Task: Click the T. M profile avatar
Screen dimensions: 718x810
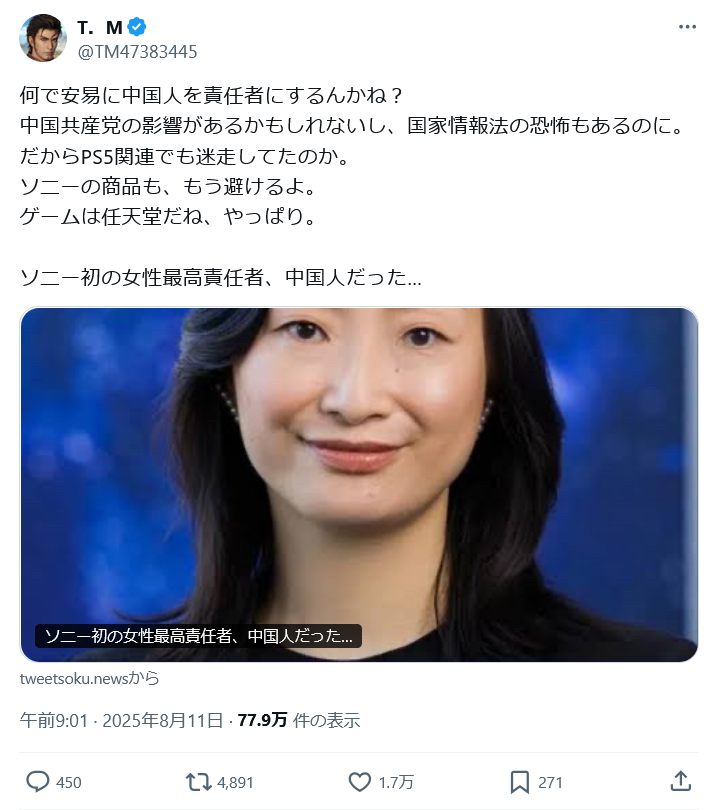Action: [43, 38]
